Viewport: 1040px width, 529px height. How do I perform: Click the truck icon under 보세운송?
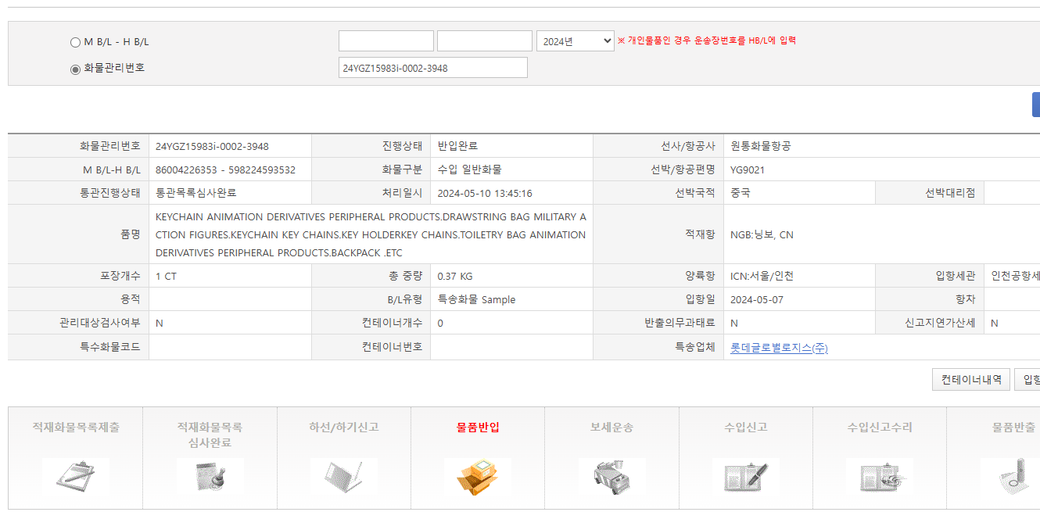611,477
